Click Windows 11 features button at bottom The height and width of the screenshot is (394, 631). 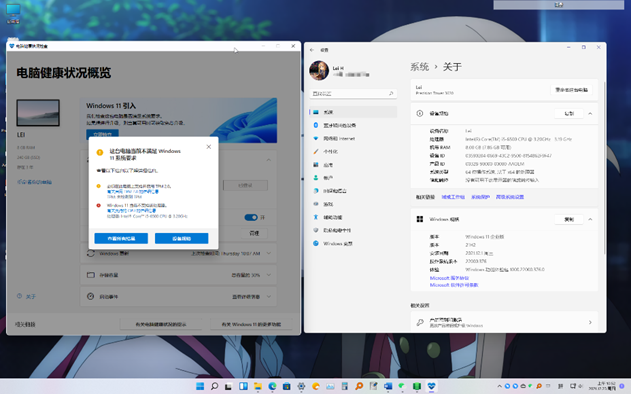click(251, 324)
